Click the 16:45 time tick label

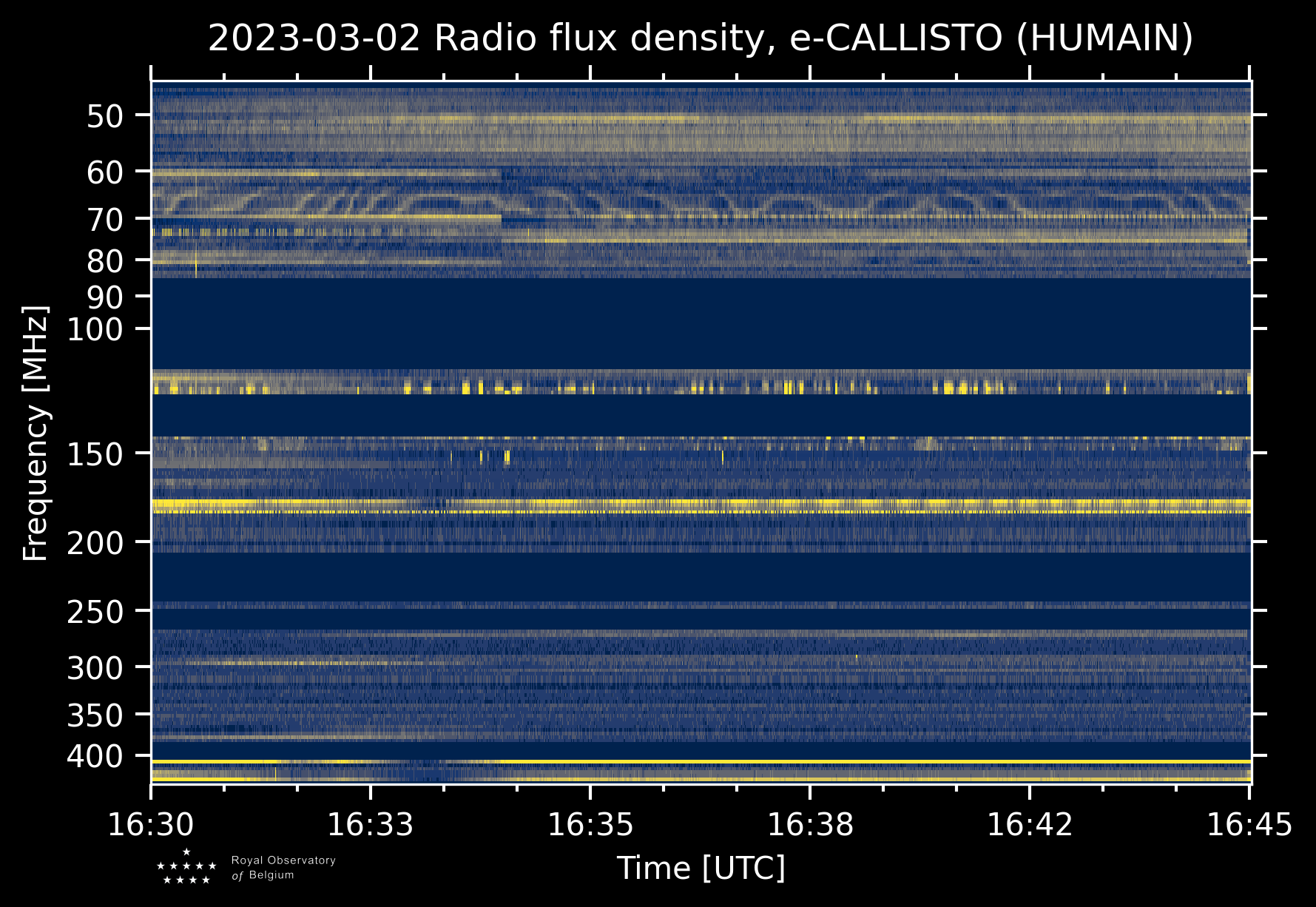[x=1249, y=825]
